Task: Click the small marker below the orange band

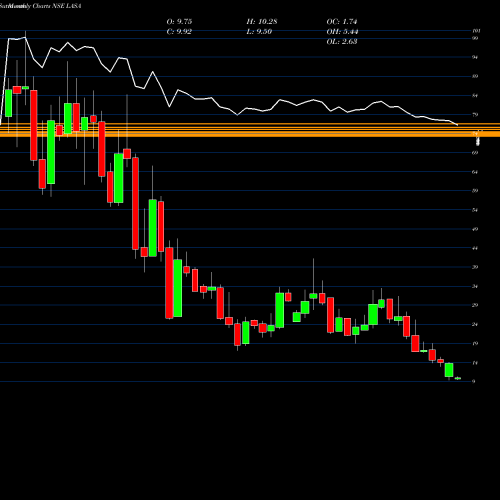Action: click(x=478, y=141)
